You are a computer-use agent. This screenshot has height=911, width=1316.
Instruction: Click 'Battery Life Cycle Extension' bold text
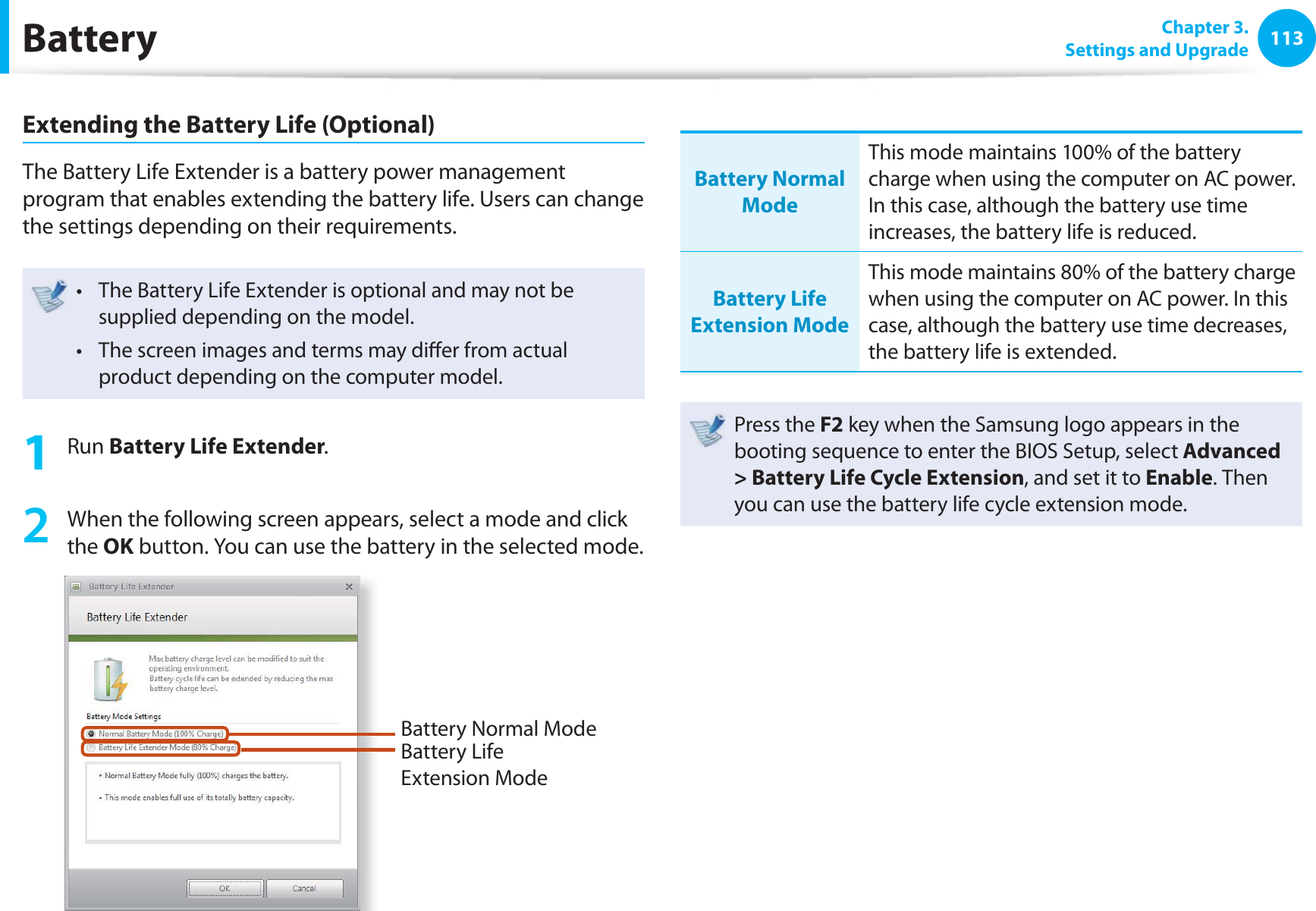click(887, 478)
